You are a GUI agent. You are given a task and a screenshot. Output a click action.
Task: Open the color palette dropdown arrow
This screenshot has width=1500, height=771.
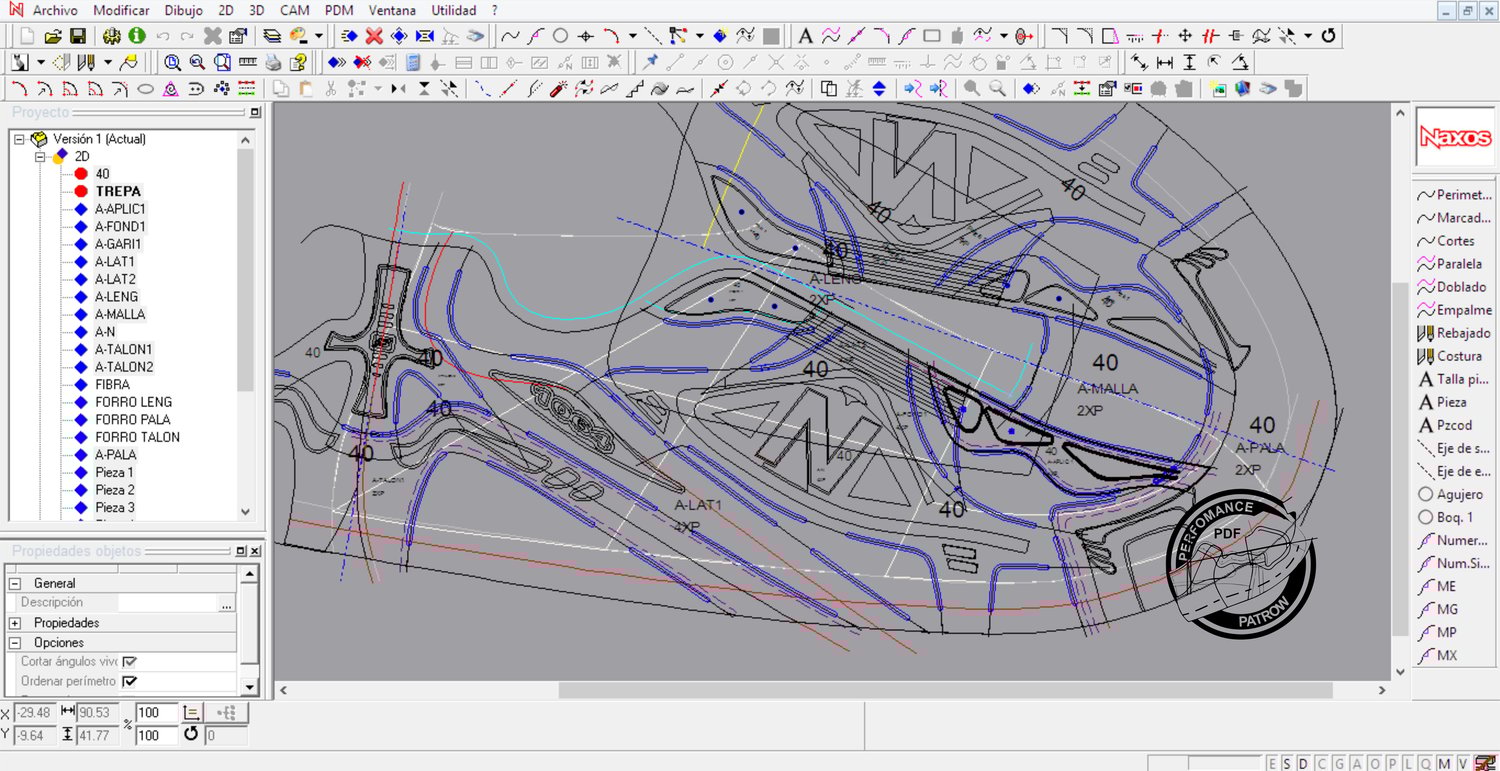(x=319, y=36)
